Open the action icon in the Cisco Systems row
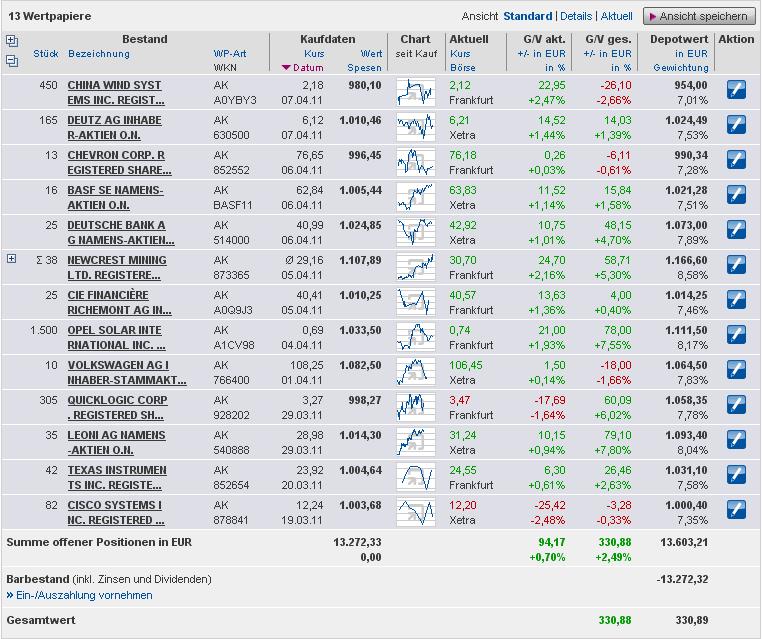This screenshot has height=639, width=762. 736,511
